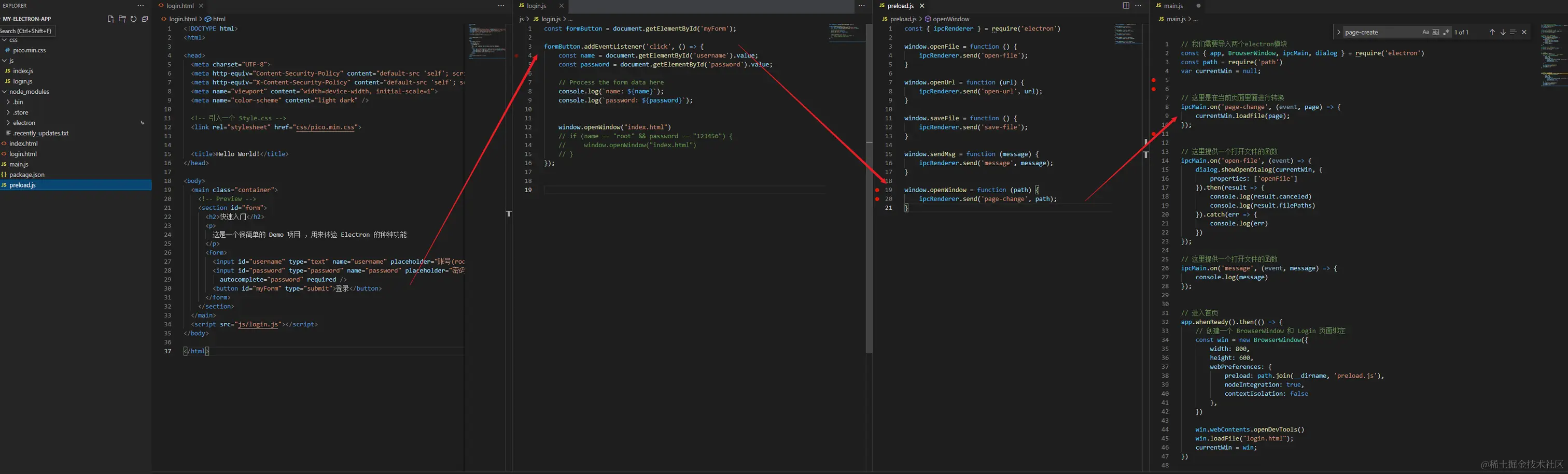Viewport: 1568px width, 474px height.
Task: Click the Search (Ctrl+Shift+F) tooltip
Action: pyautogui.click(x=27, y=31)
